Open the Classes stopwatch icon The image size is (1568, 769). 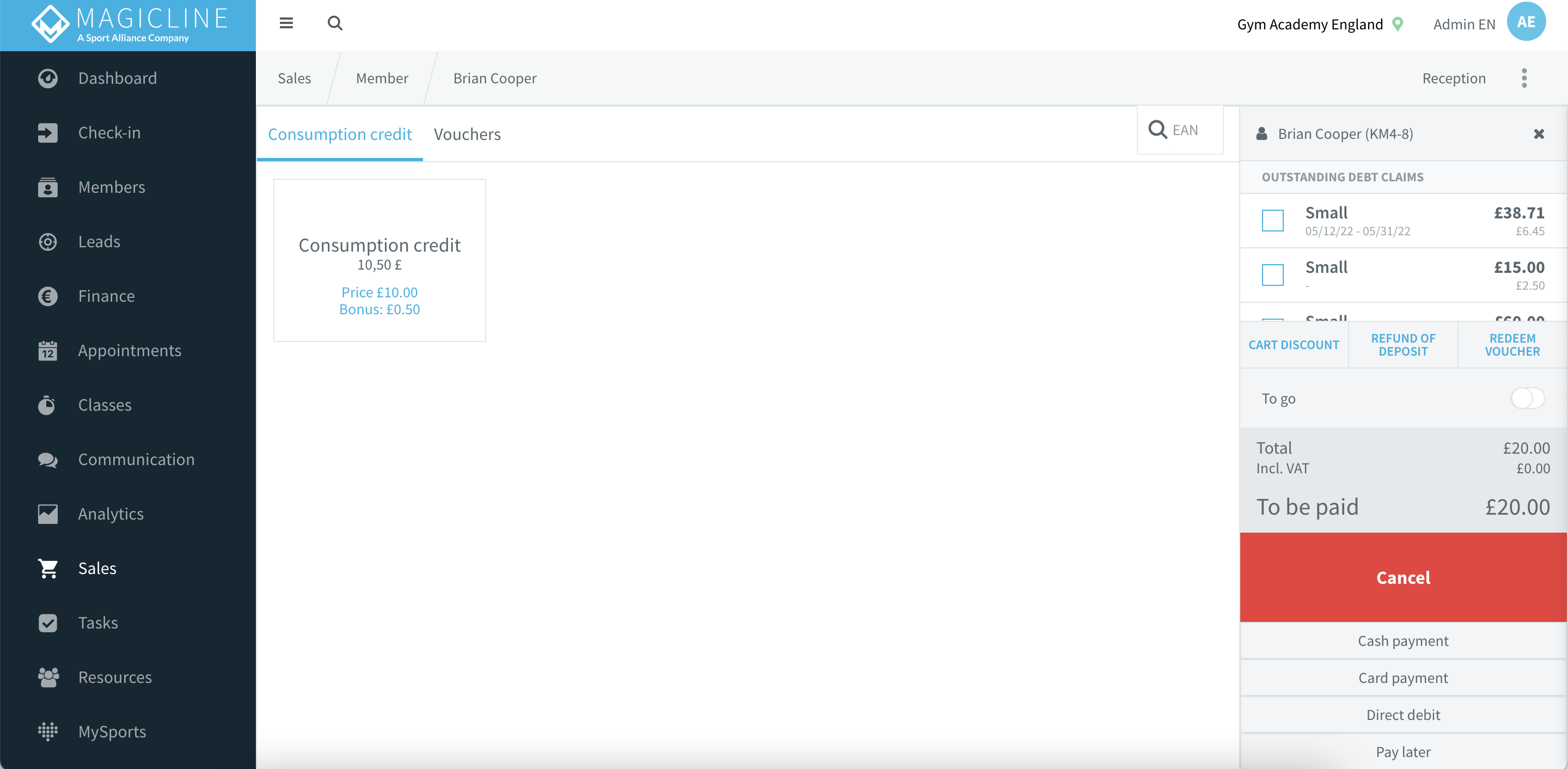(47, 405)
